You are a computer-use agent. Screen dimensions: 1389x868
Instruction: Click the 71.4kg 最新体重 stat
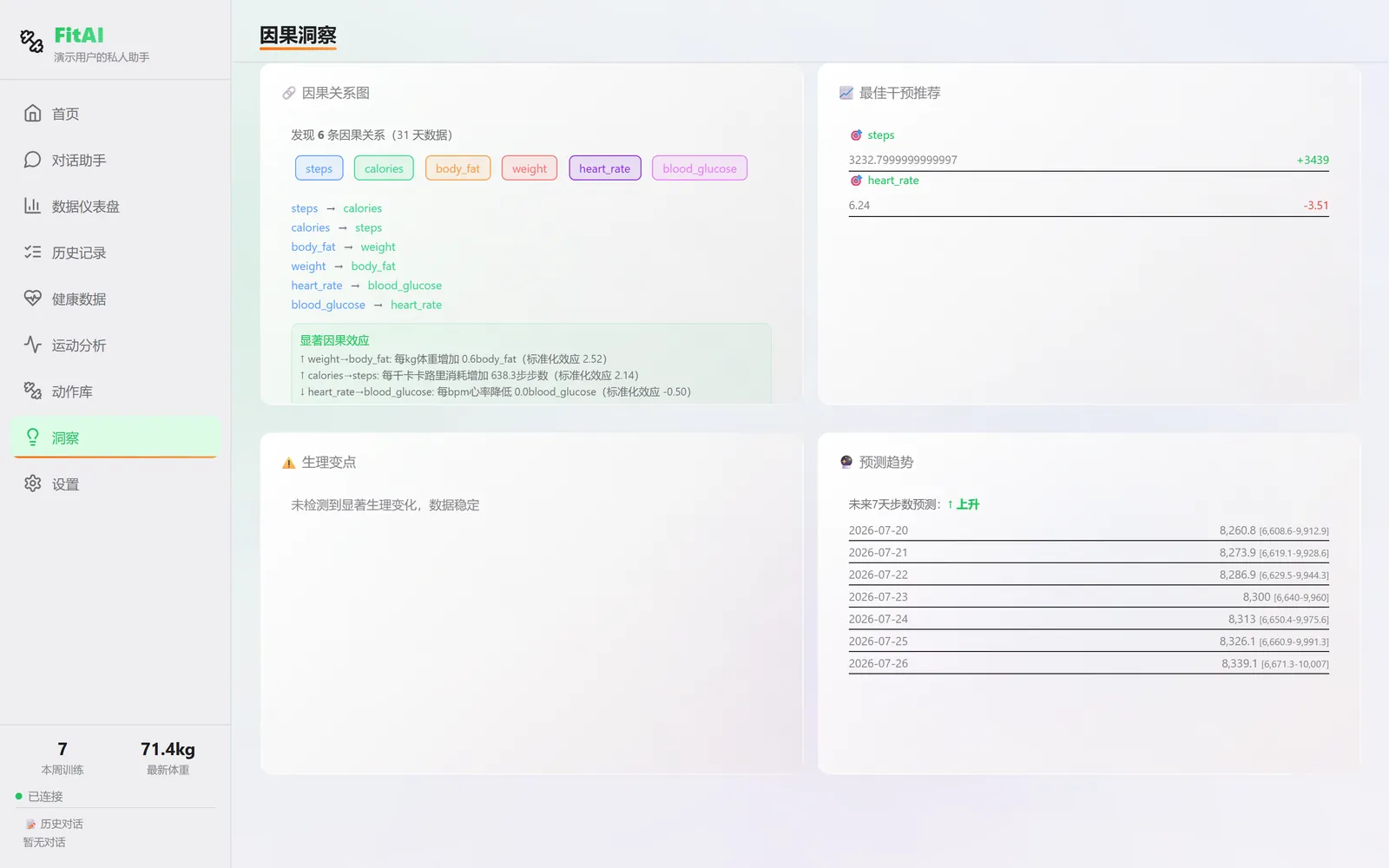pos(168,758)
